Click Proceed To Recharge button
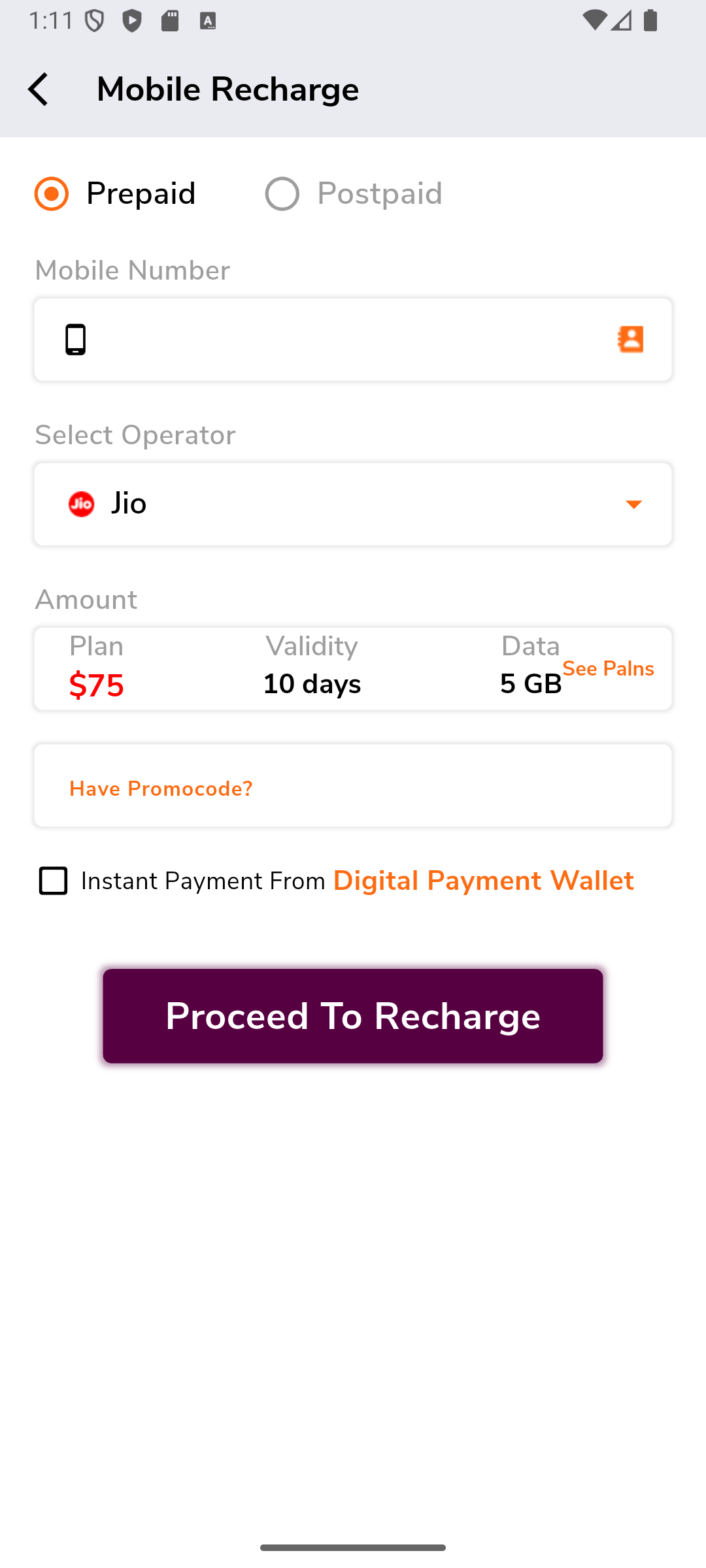 (x=353, y=1016)
